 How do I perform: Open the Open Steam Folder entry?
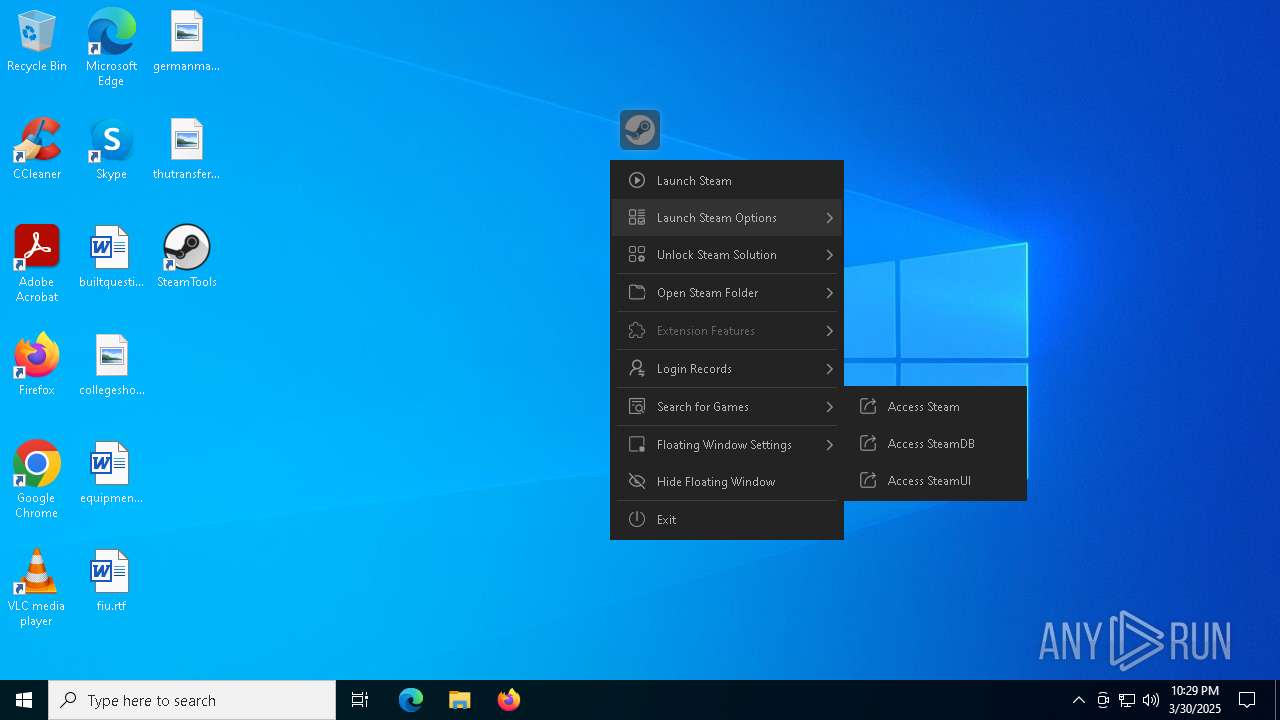click(x=727, y=293)
